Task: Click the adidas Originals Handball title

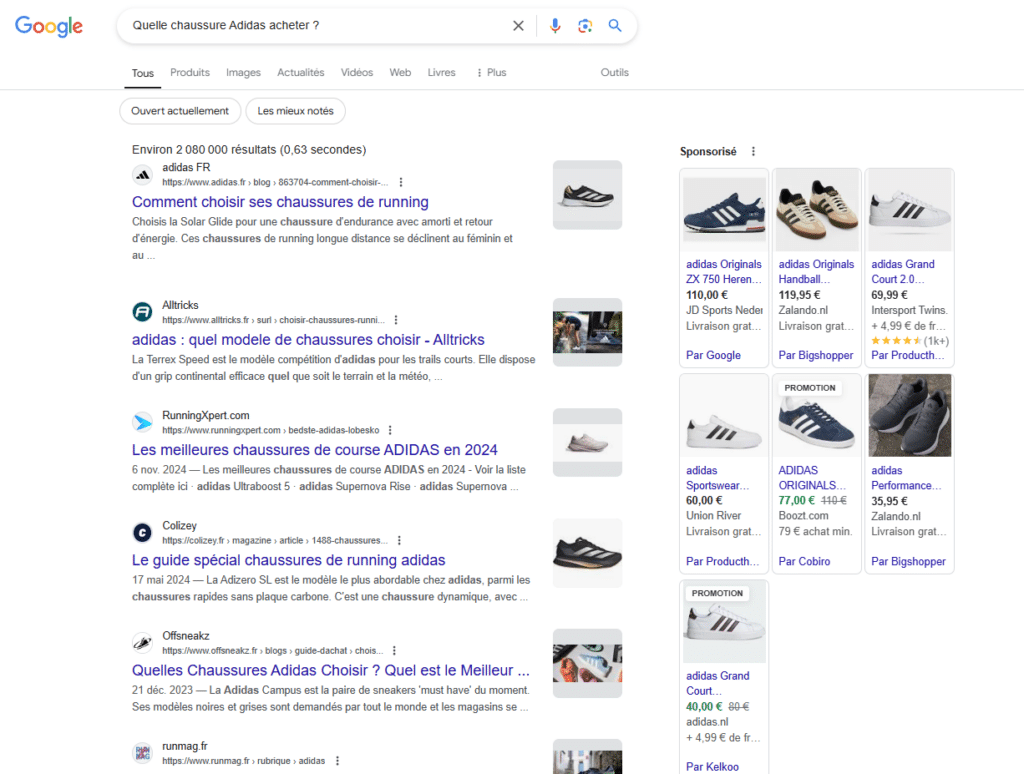Action: coord(816,272)
